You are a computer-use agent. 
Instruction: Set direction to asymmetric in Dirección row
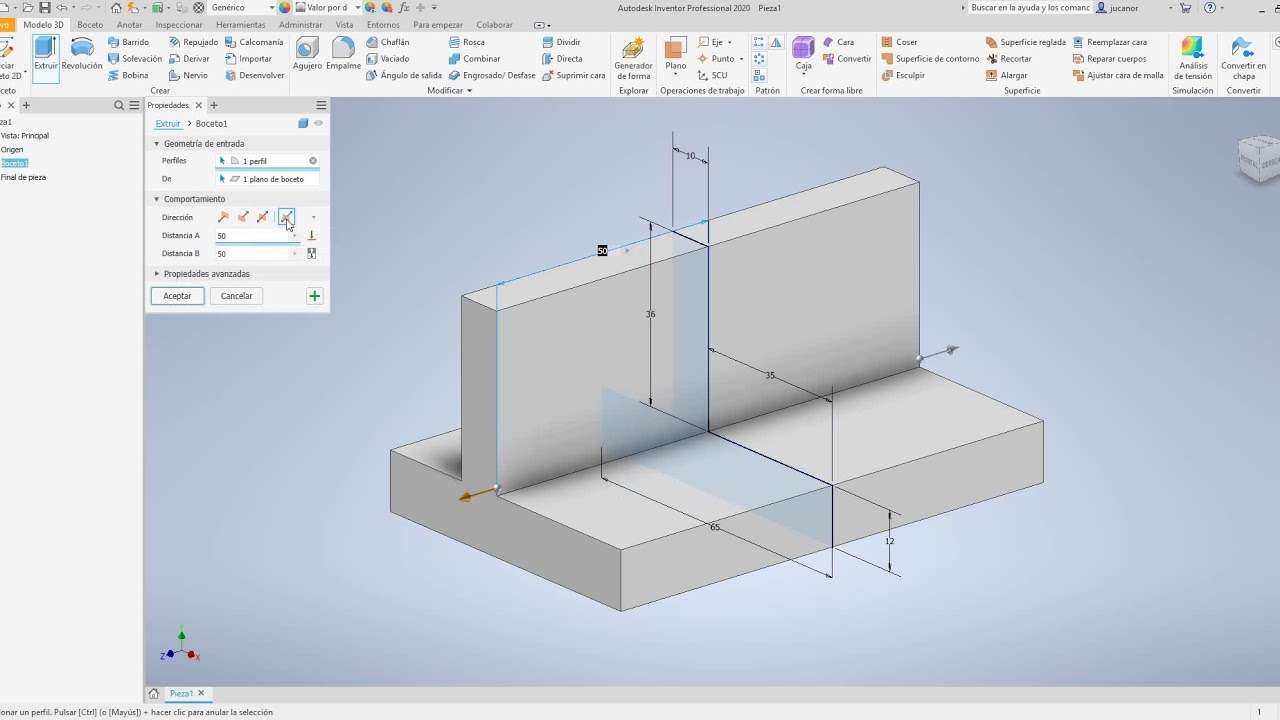point(286,217)
